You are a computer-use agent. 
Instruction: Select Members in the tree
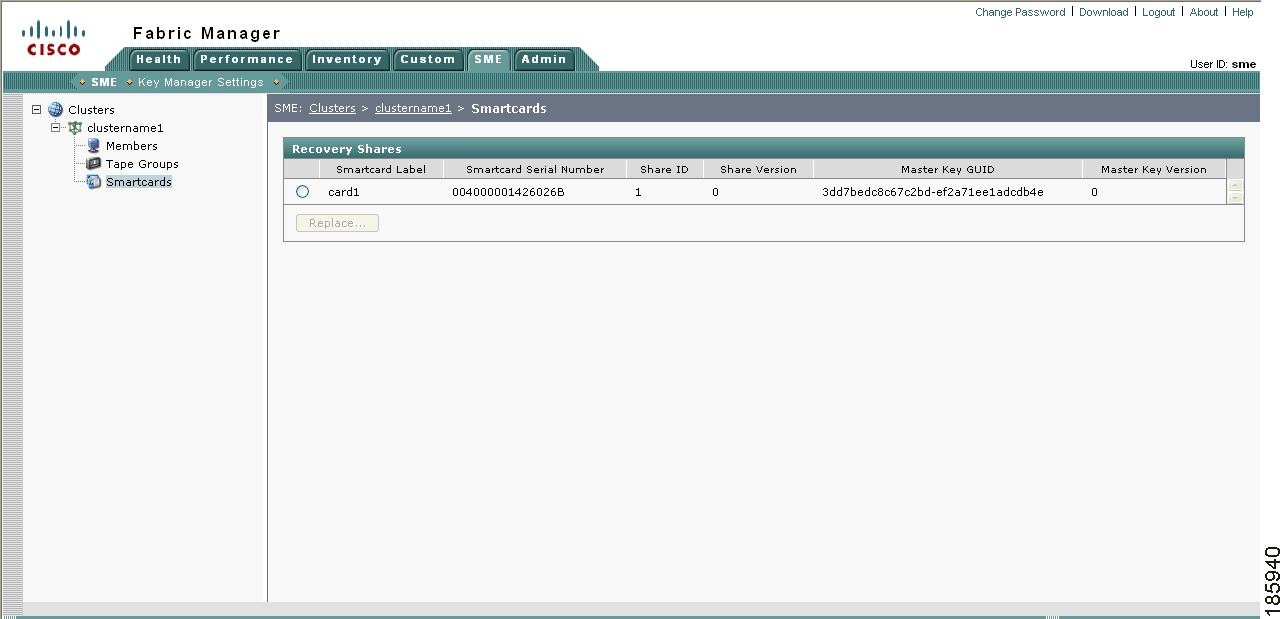[x=132, y=146]
